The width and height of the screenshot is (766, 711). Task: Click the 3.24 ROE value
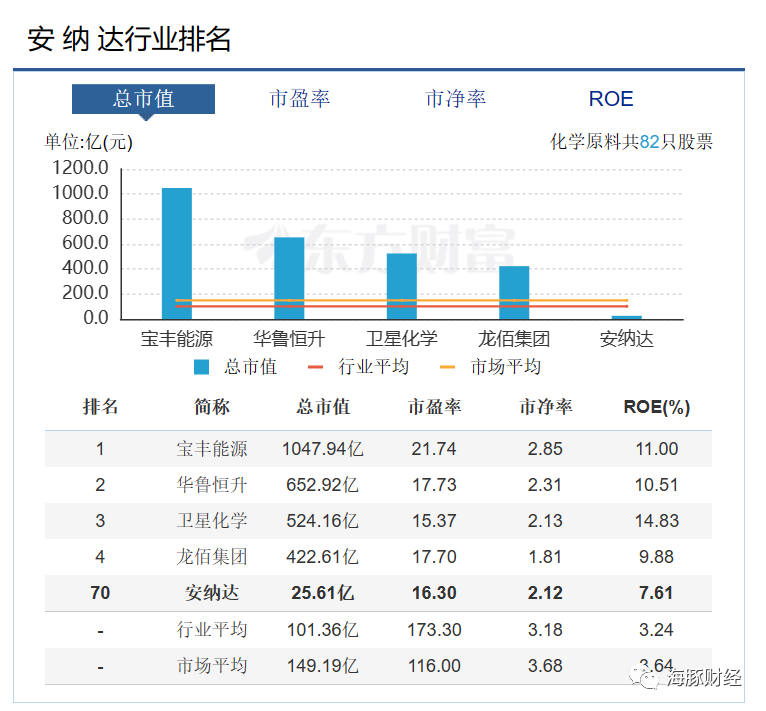[x=657, y=629]
